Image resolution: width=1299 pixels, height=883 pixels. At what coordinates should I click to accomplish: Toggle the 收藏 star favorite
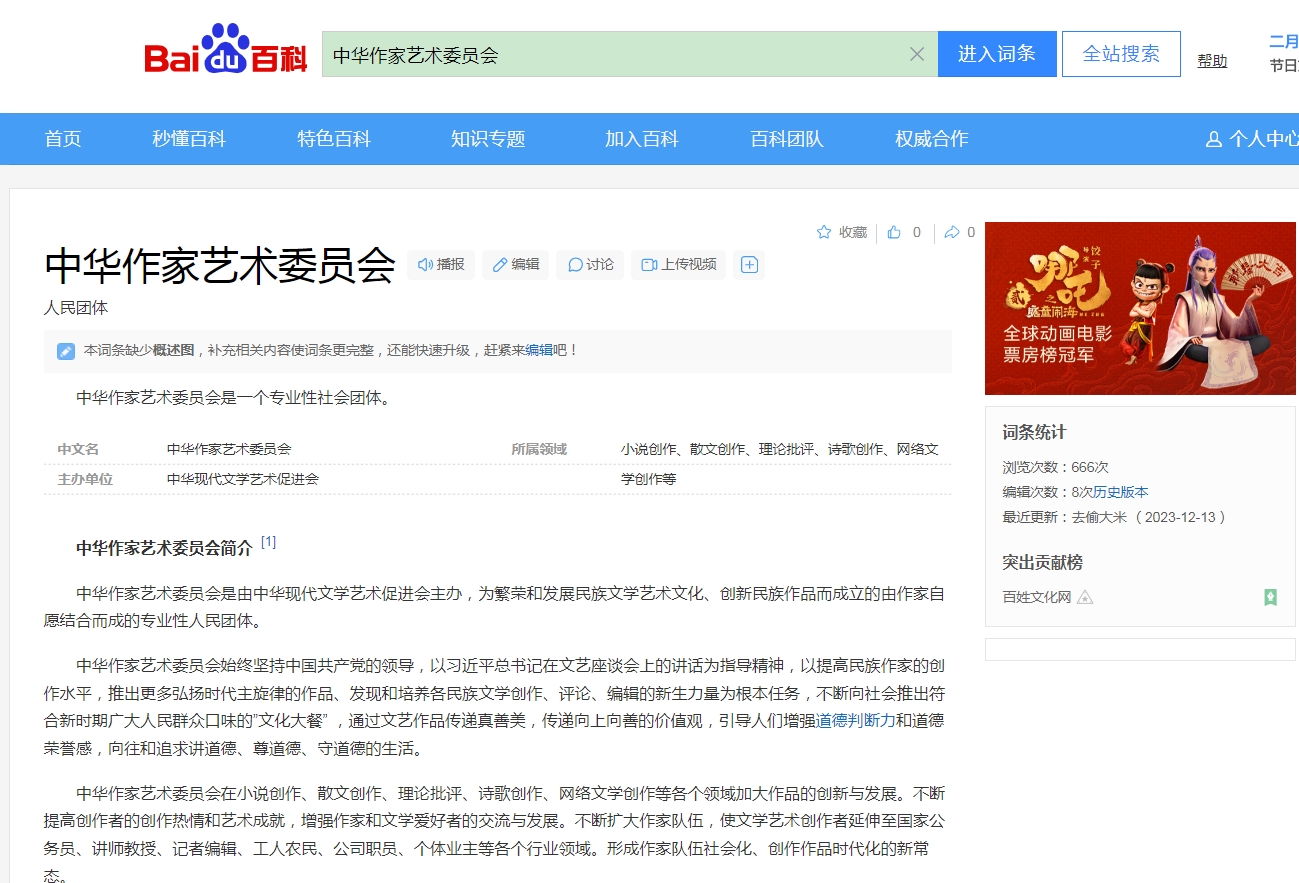click(841, 232)
